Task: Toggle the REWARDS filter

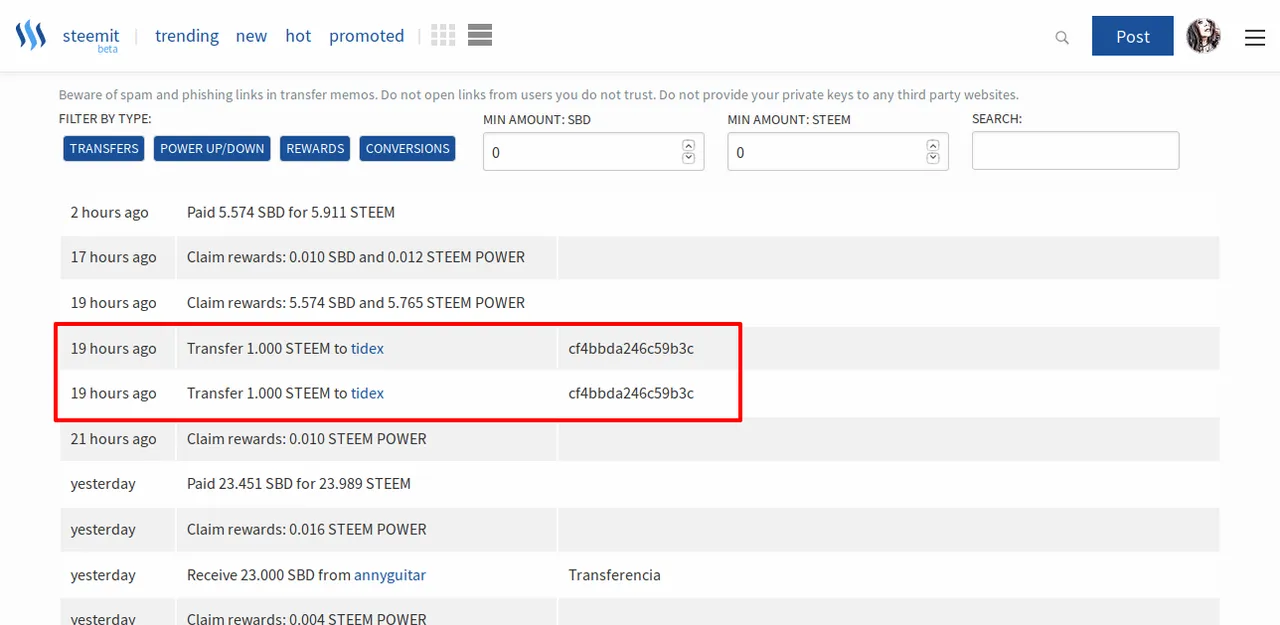Action: click(x=315, y=148)
